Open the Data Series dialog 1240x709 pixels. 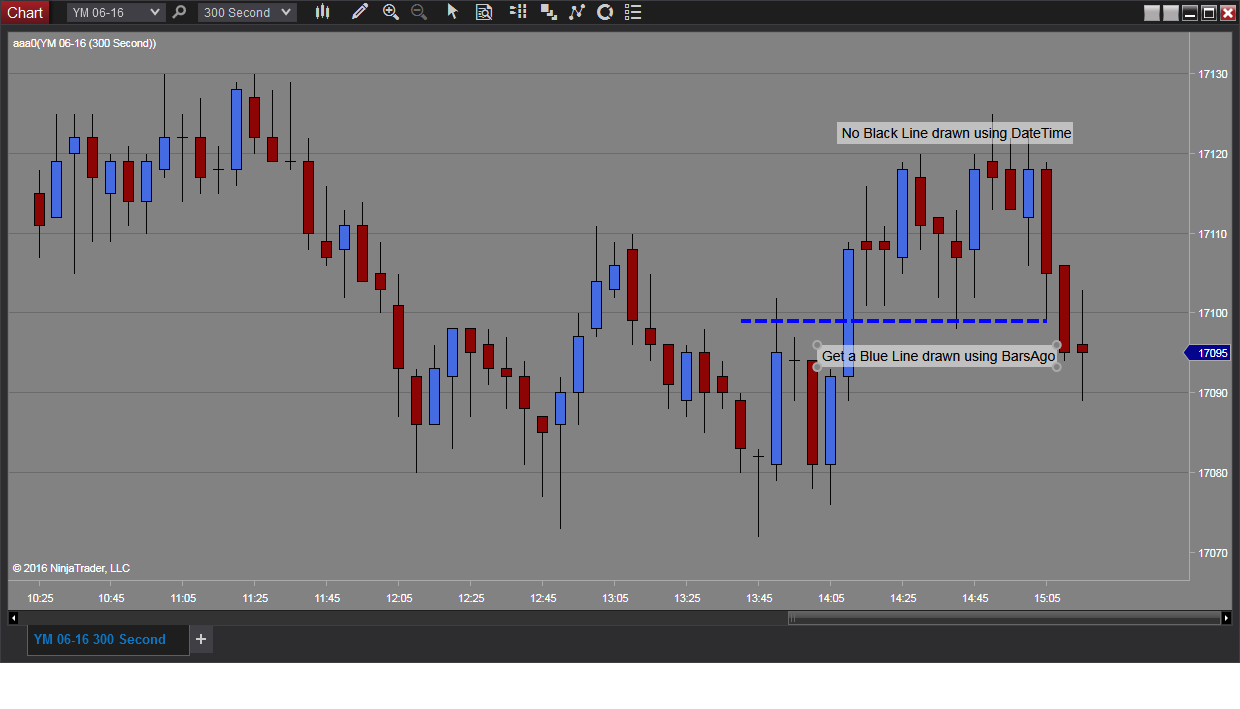549,12
